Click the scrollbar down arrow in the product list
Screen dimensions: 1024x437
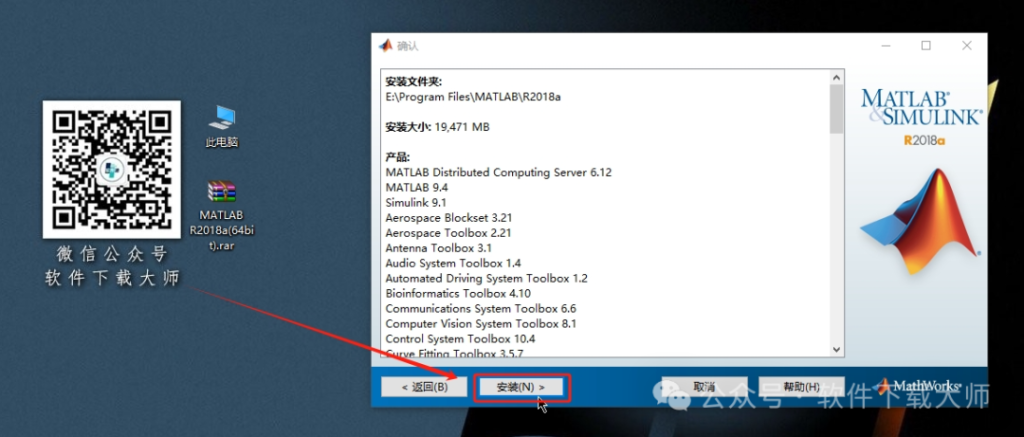837,349
